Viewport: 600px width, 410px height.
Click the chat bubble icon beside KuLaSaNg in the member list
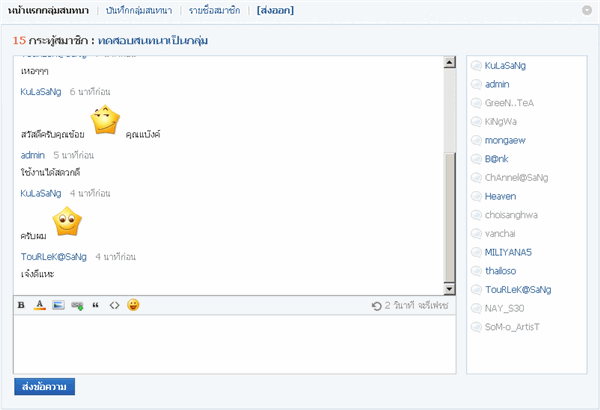[476, 66]
